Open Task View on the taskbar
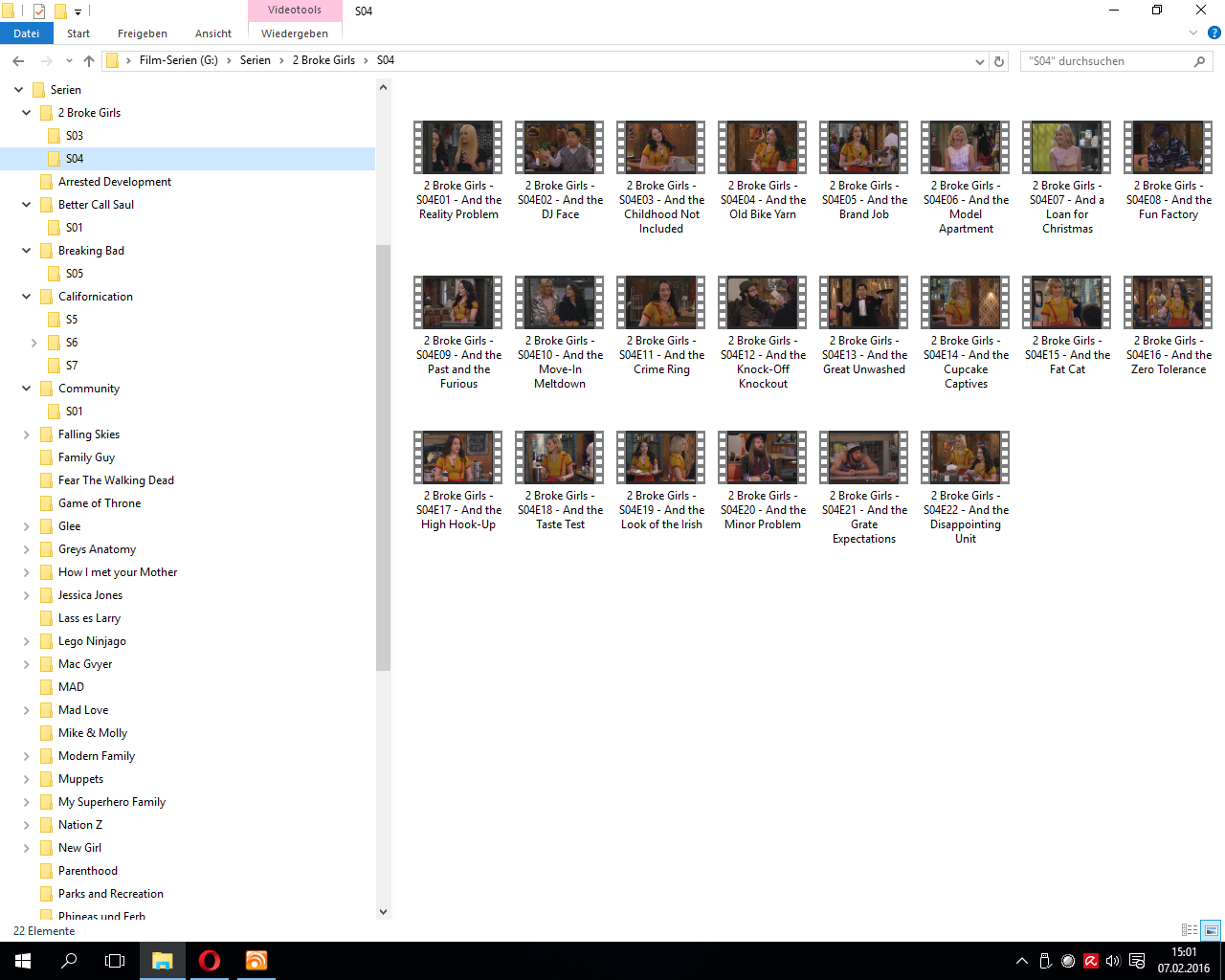Viewport: 1225px width, 980px height. [115, 961]
